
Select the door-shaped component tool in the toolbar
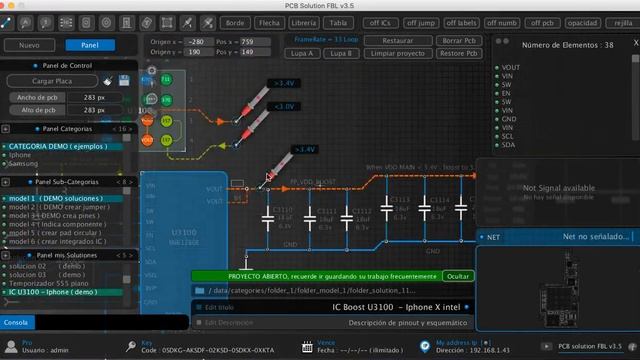pos(127,23)
